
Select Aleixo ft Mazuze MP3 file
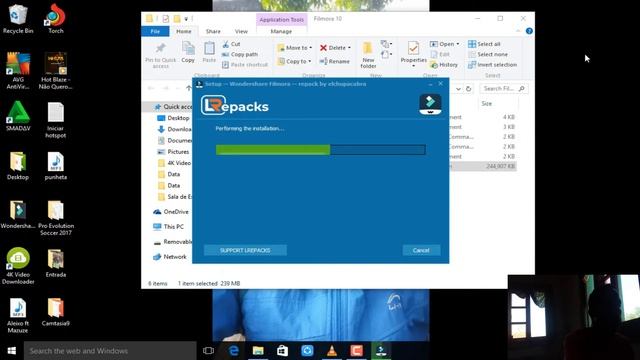coord(18,316)
